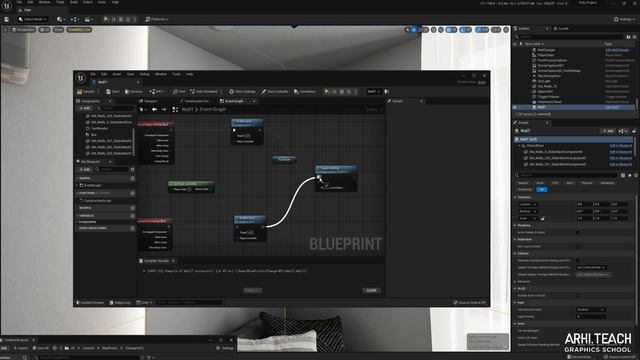The width and height of the screenshot is (640, 360).
Task: Open Debug menu in Blueprint editor
Action: pyautogui.click(x=144, y=74)
